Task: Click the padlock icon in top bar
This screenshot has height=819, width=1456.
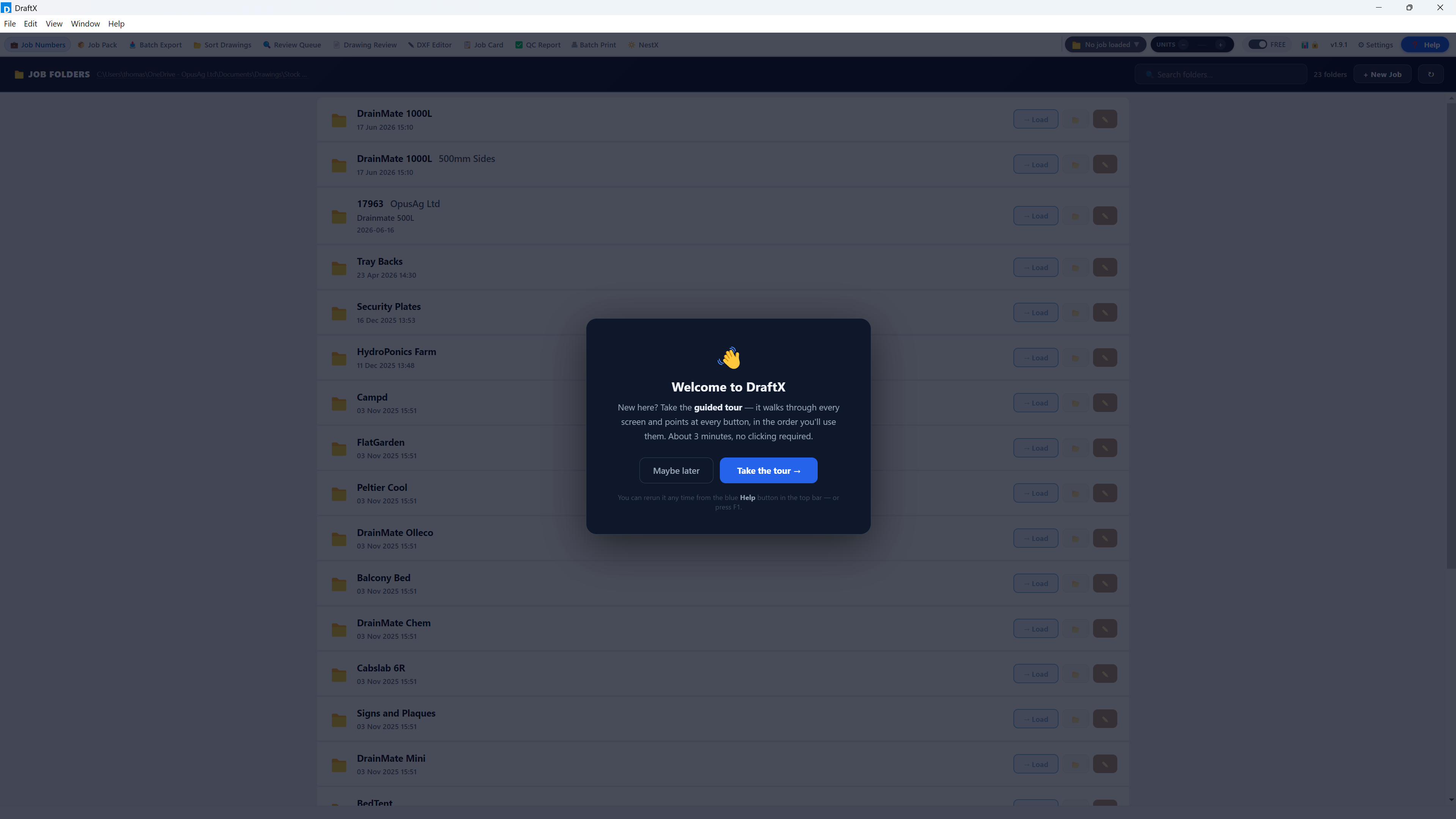Action: coord(1315,45)
